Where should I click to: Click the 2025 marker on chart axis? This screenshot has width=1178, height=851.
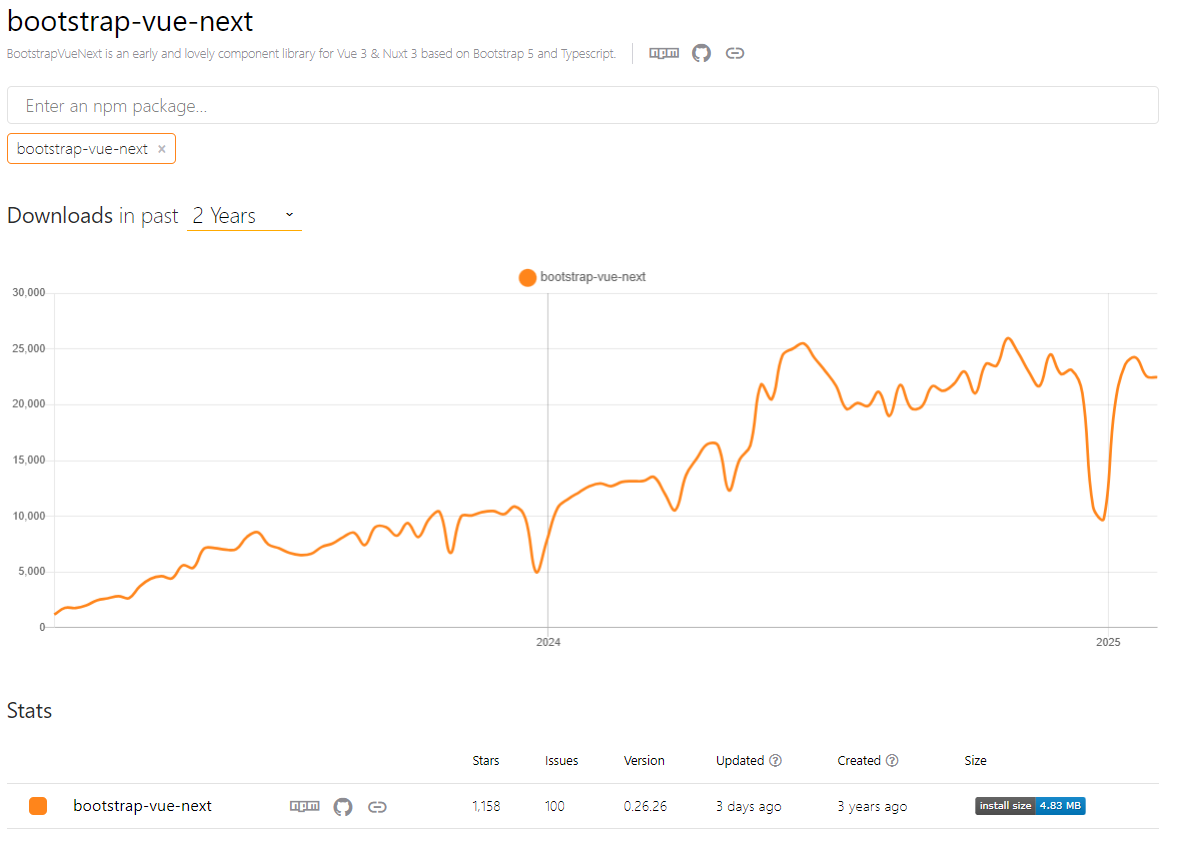[1108, 643]
